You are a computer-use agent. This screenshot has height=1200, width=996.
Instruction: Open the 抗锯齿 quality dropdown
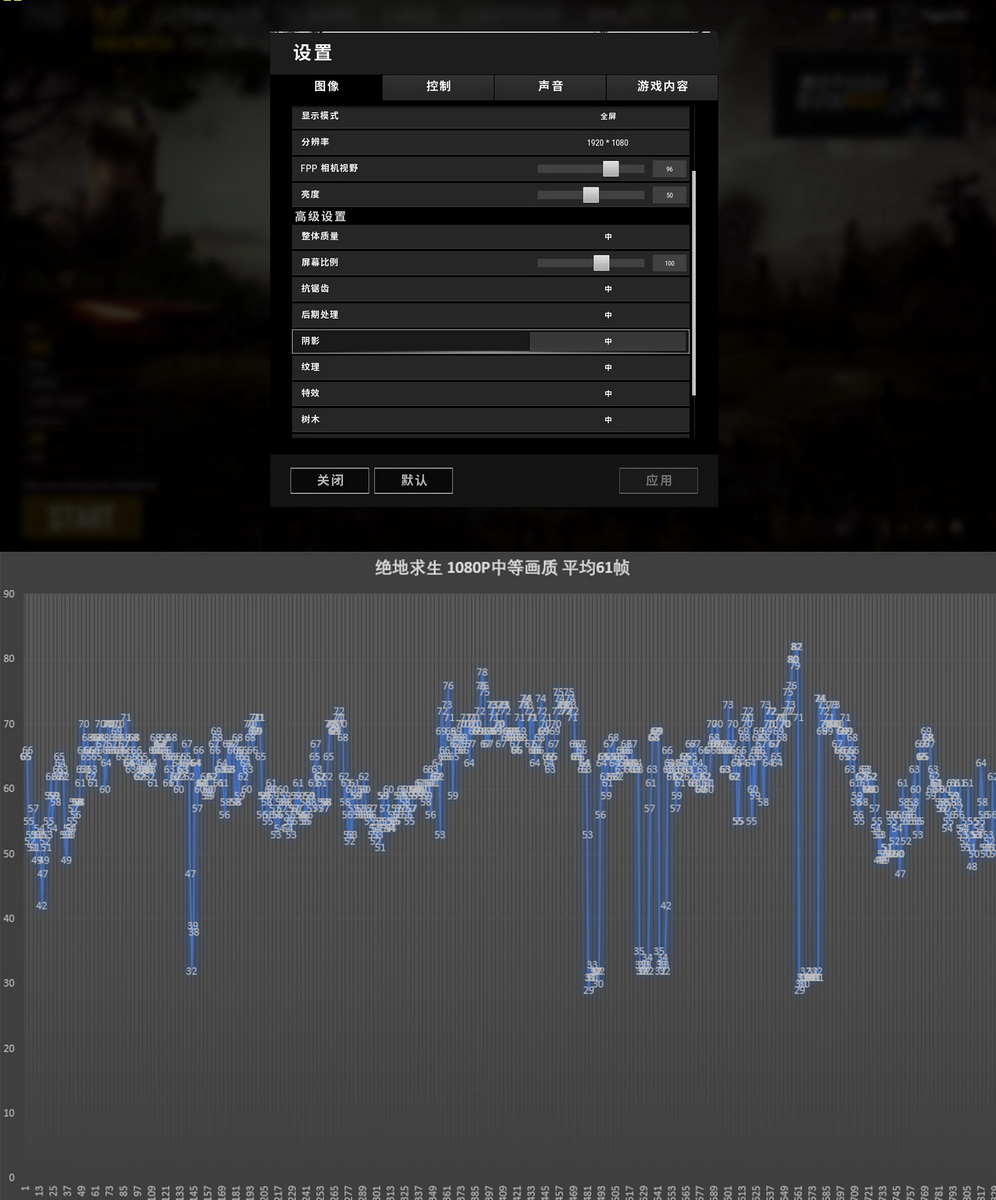(608, 289)
